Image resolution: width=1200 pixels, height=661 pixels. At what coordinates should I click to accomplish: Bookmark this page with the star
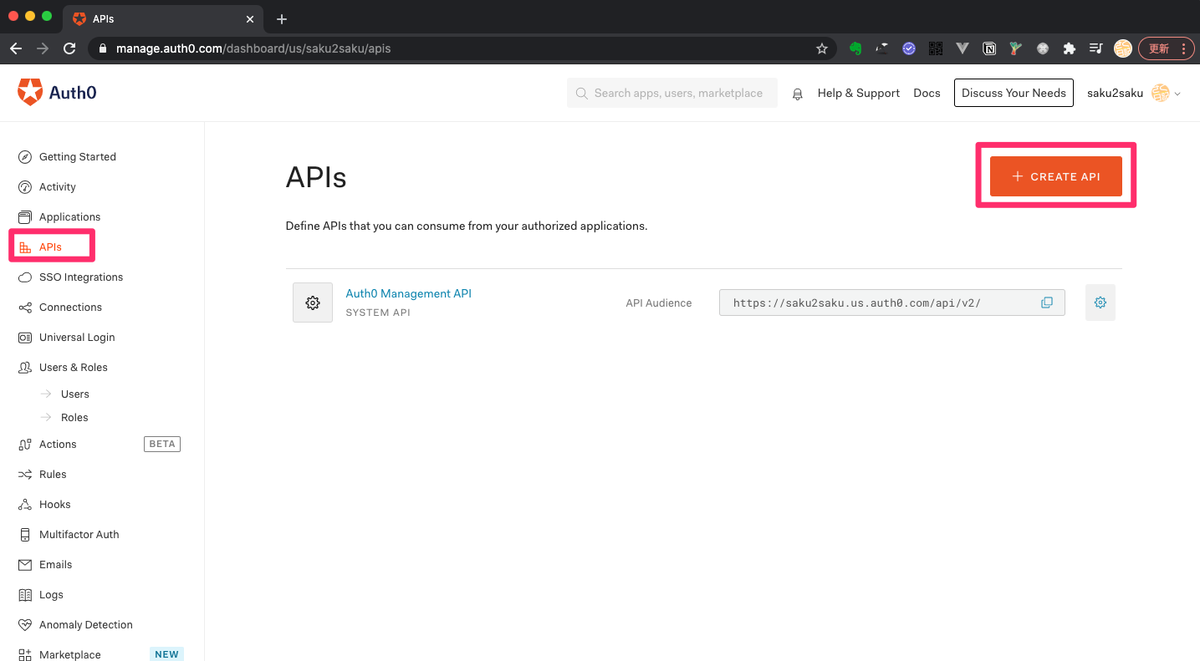822,48
